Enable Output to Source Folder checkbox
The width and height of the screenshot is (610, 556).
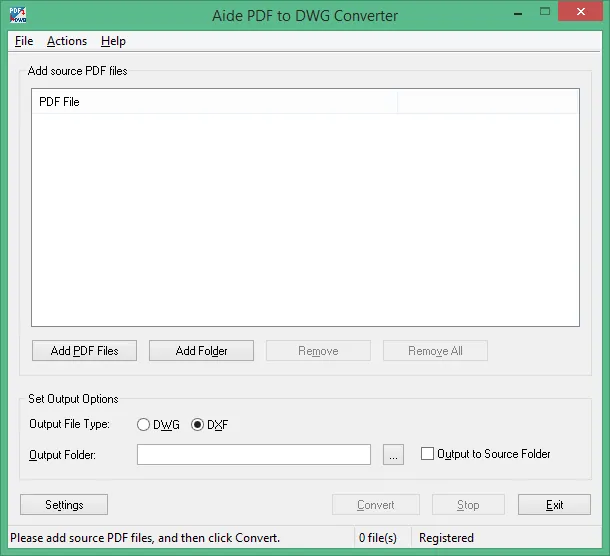pos(427,454)
